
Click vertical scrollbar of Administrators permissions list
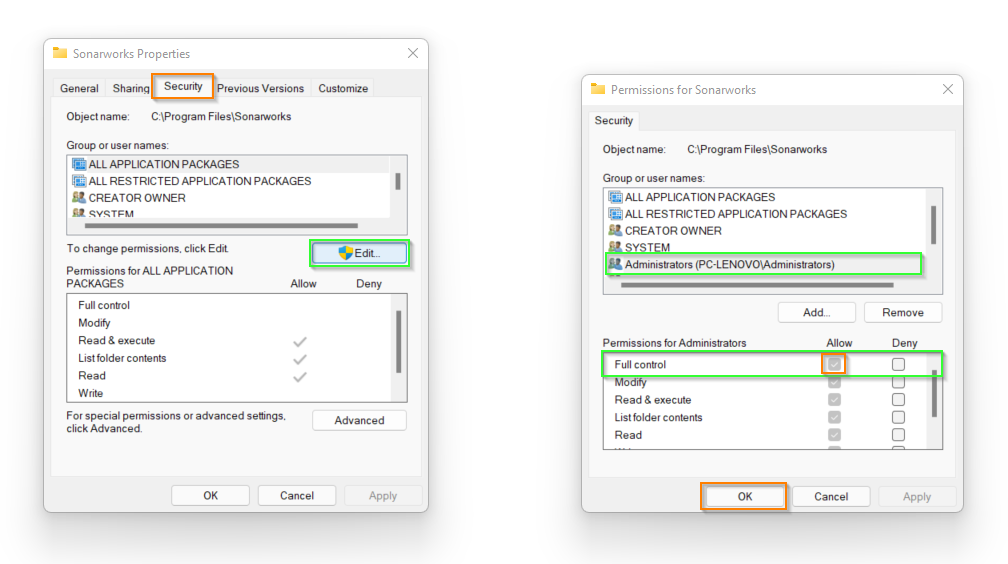pos(934,394)
